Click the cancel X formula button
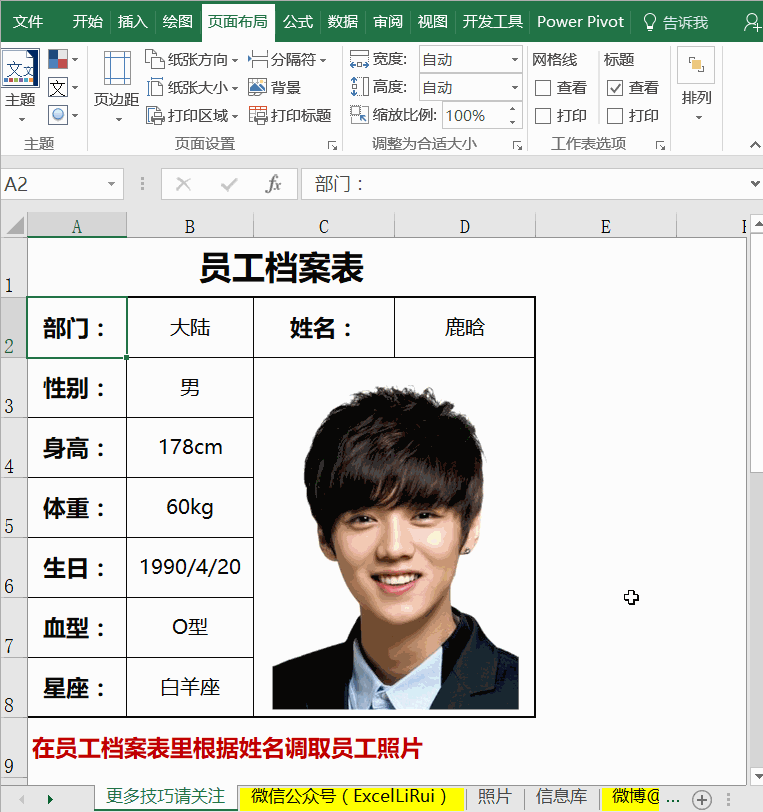This screenshot has width=763, height=812. coord(183,184)
